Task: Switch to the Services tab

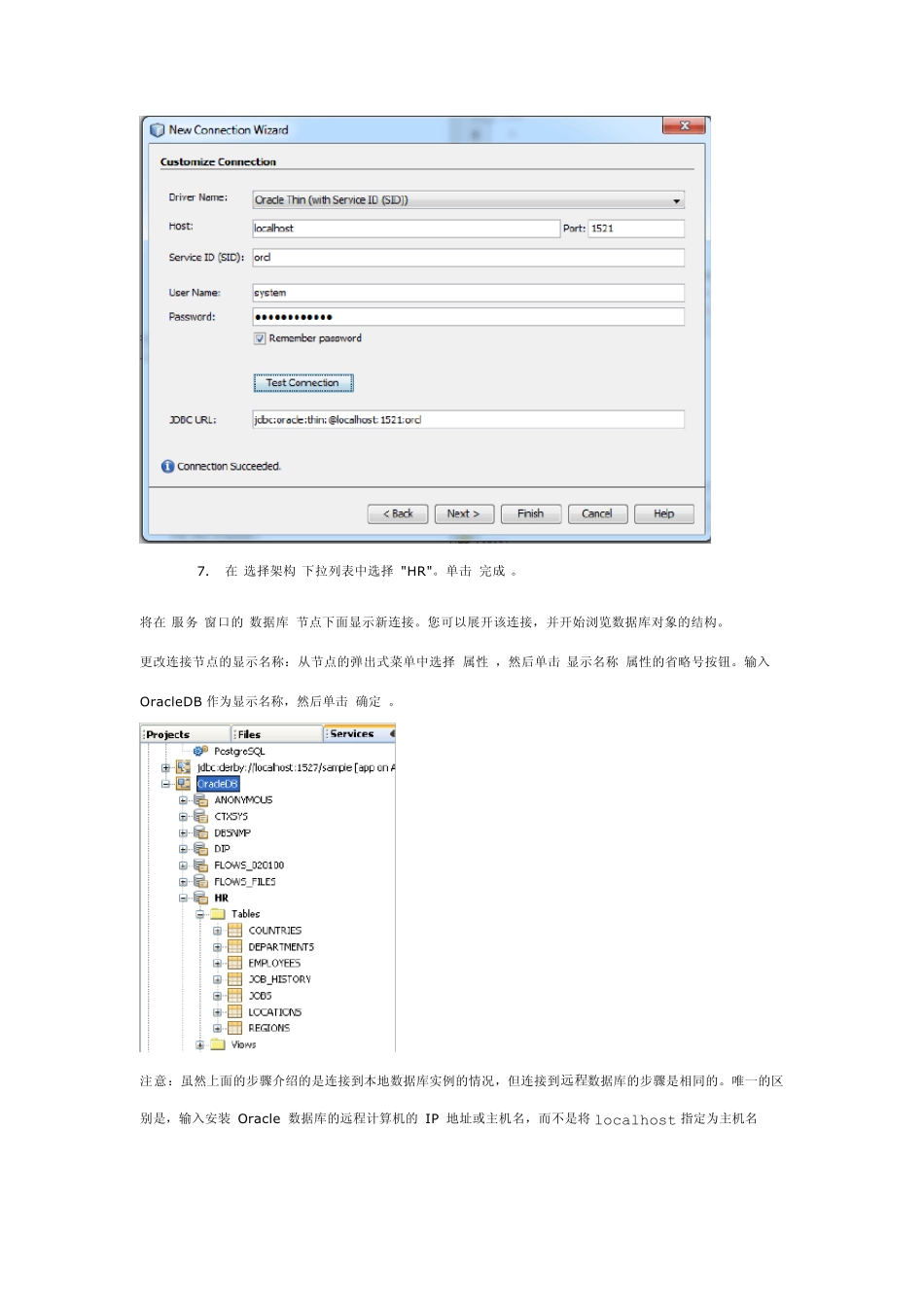Action: tap(359, 734)
